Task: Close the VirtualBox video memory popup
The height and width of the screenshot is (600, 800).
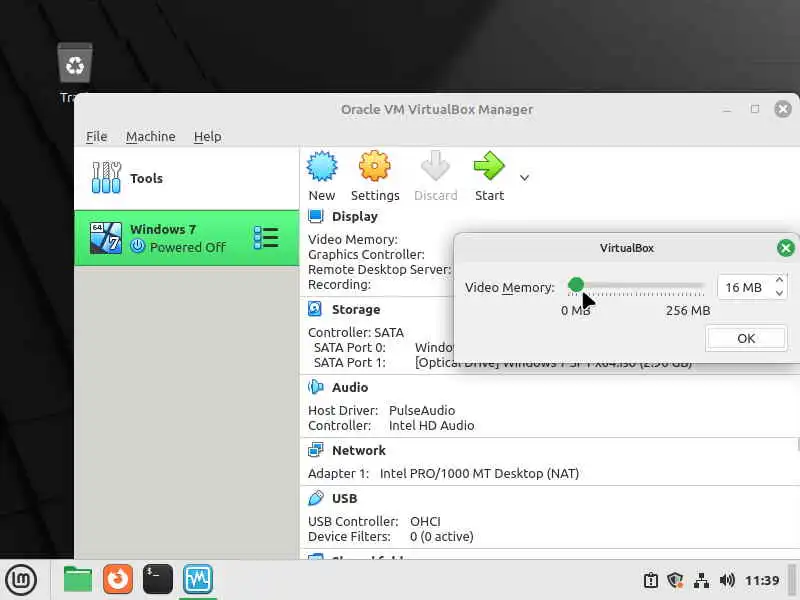Action: [785, 248]
